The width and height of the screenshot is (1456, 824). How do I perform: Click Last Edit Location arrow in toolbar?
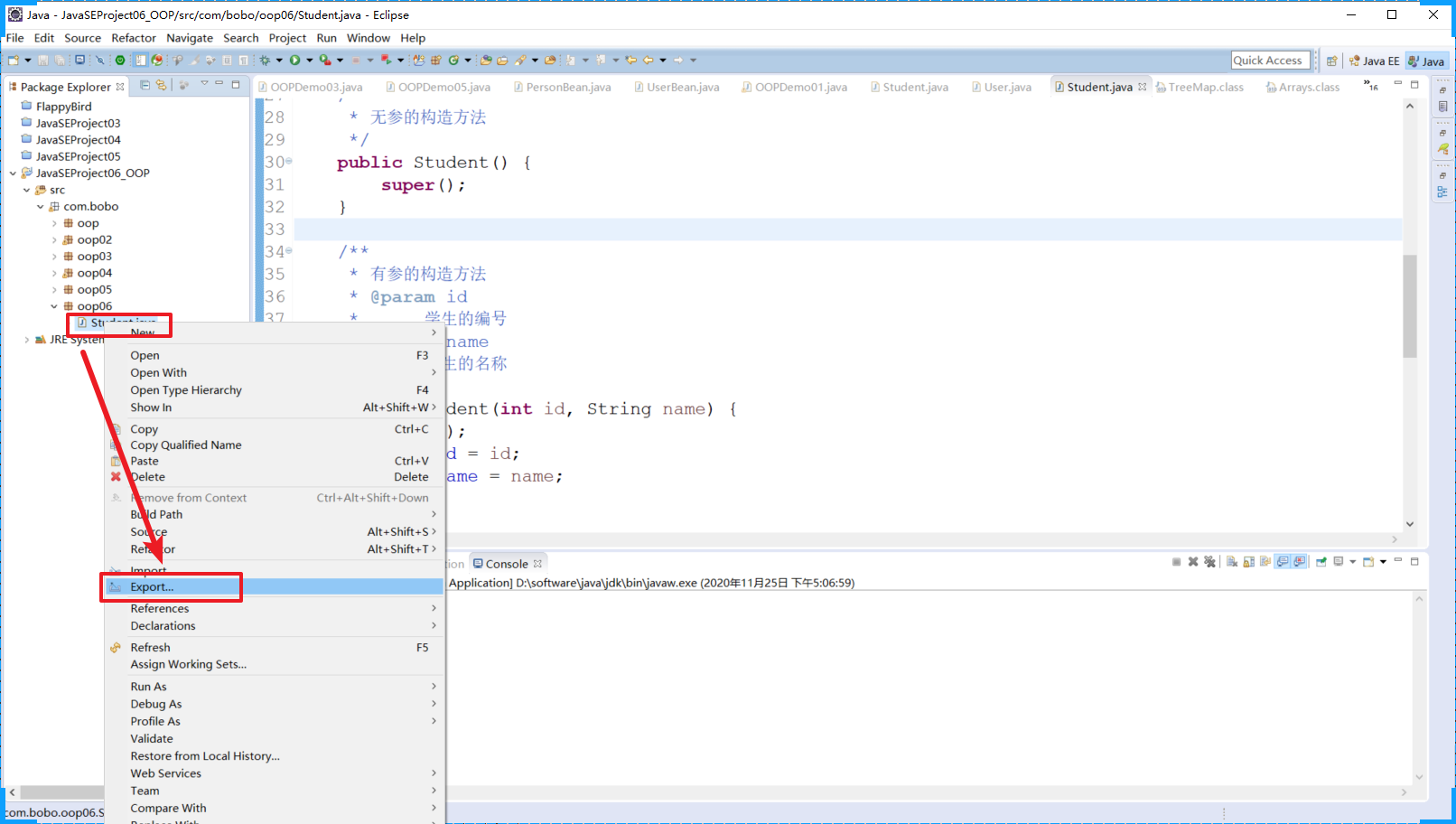pos(630,60)
